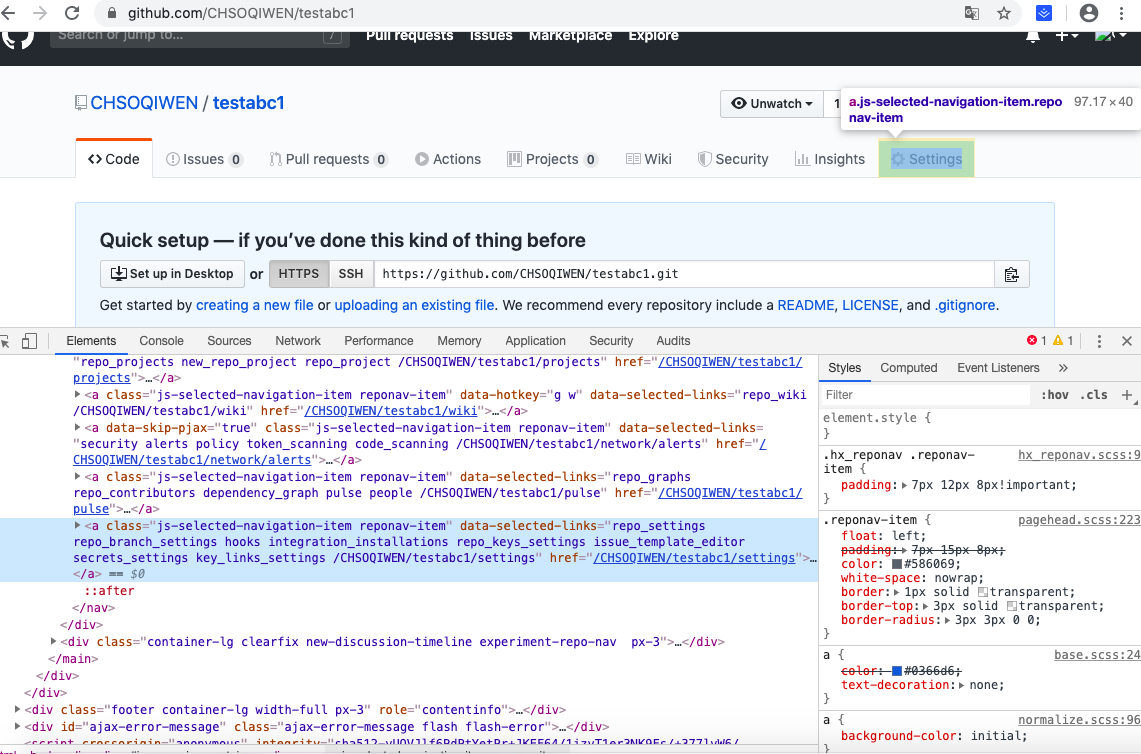Viewport: 1141px width, 754px height.
Task: Close the DevTools panel
Action: pyautogui.click(x=1126, y=341)
